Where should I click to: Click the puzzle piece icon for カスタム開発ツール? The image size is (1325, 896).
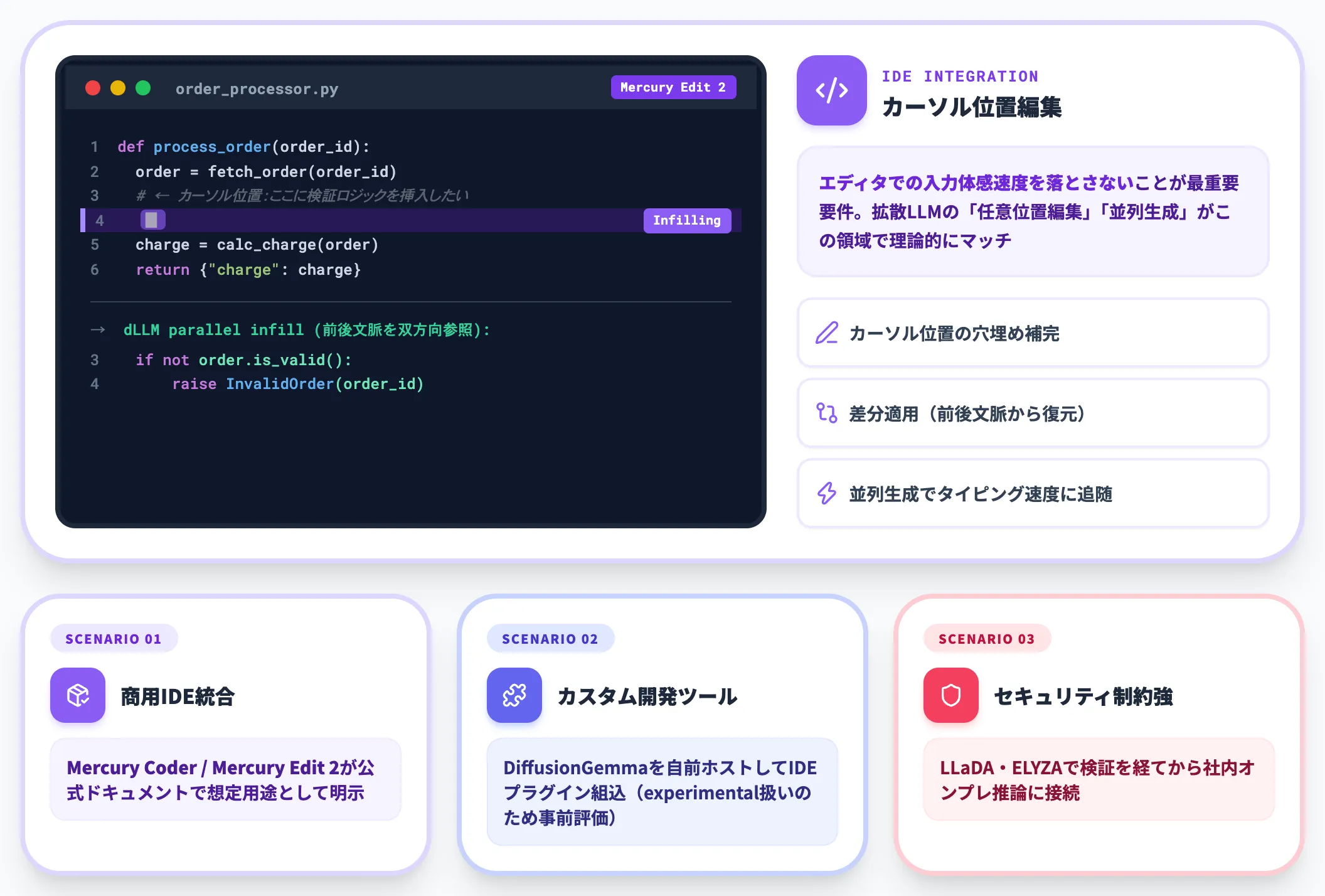tap(514, 695)
